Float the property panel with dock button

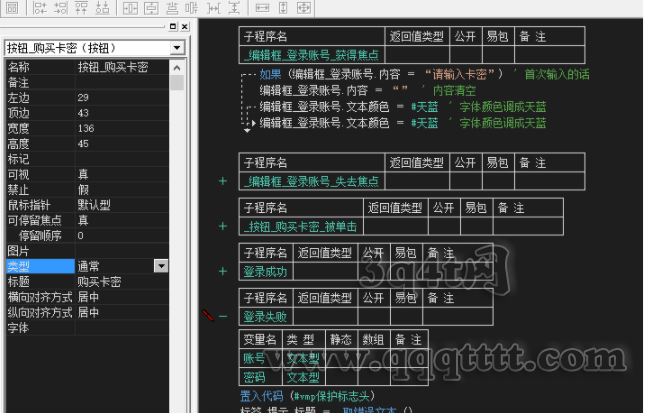point(173,27)
